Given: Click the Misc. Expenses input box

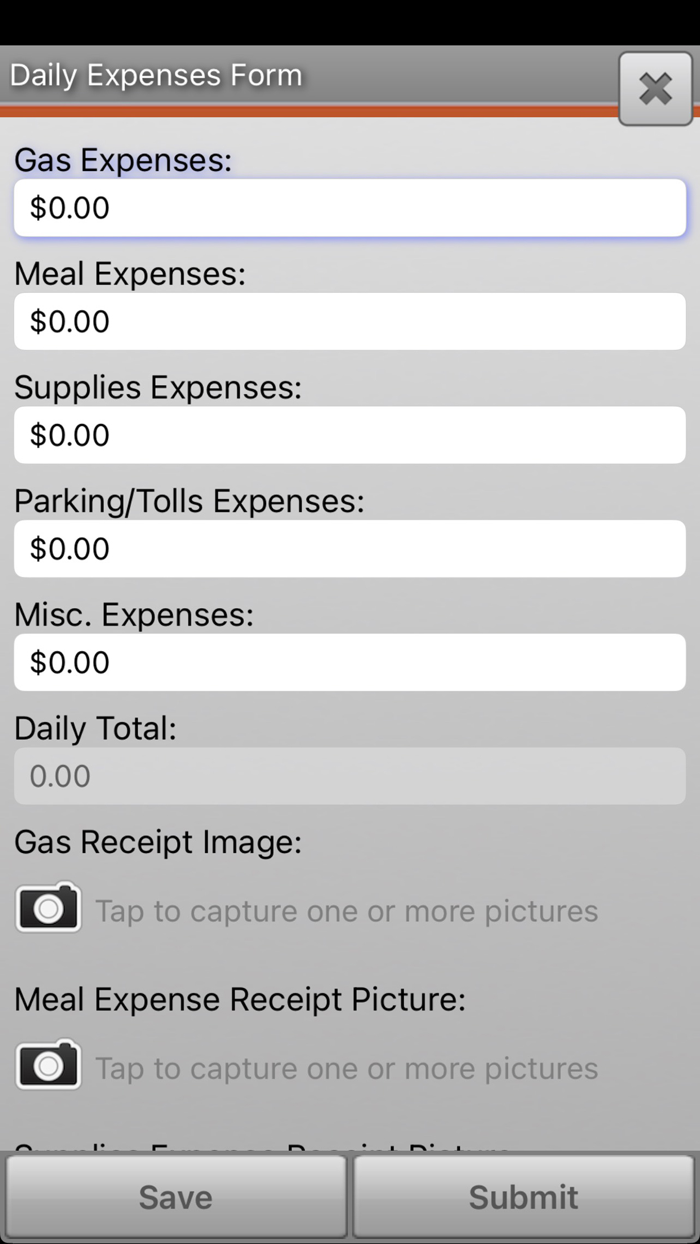Looking at the screenshot, I should point(349,662).
